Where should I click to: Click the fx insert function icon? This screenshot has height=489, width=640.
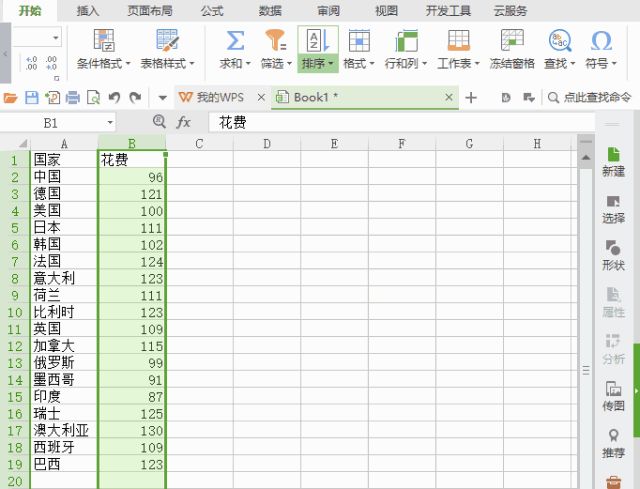[183, 122]
